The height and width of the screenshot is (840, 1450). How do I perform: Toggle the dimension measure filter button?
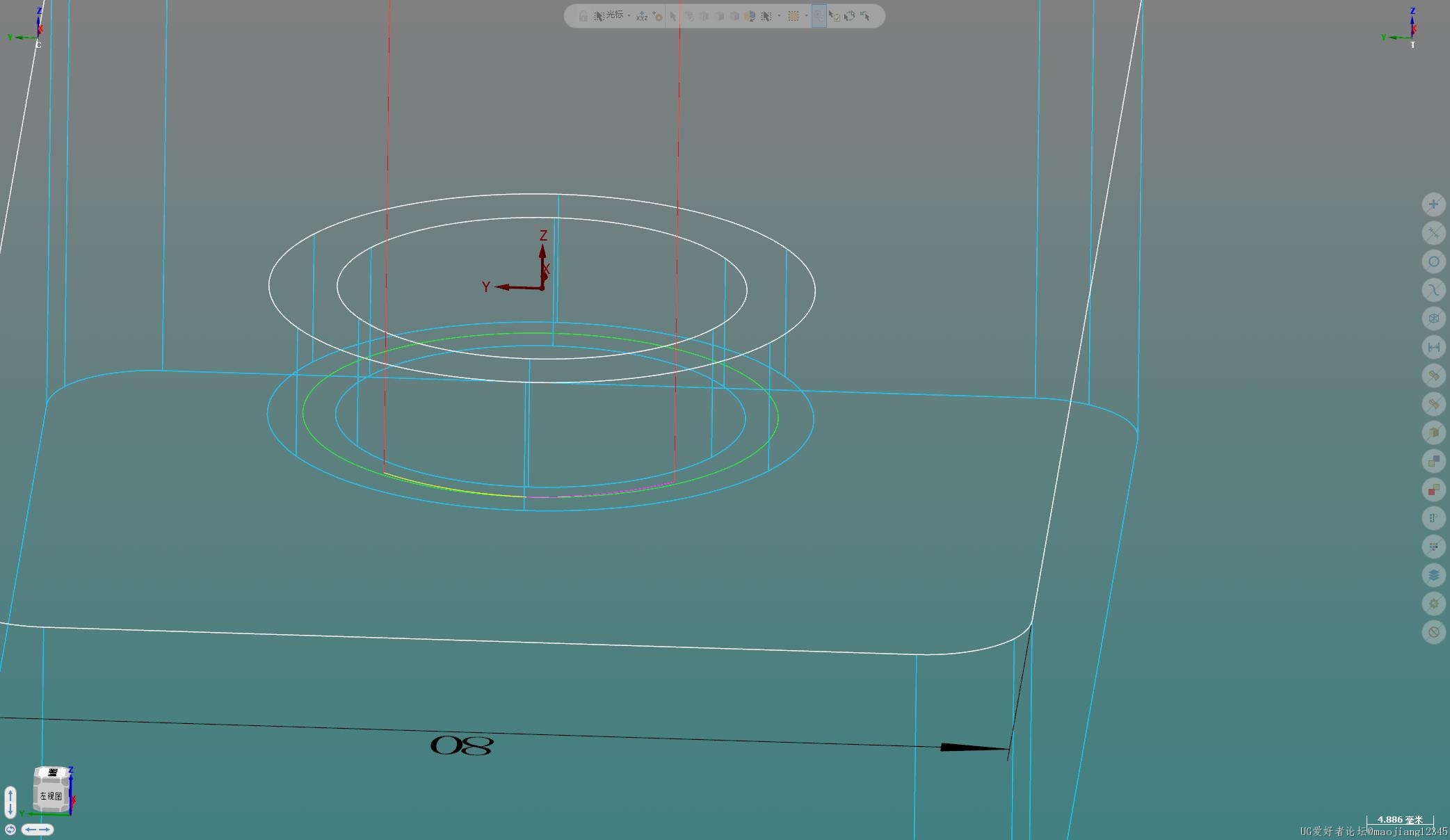coord(1433,347)
